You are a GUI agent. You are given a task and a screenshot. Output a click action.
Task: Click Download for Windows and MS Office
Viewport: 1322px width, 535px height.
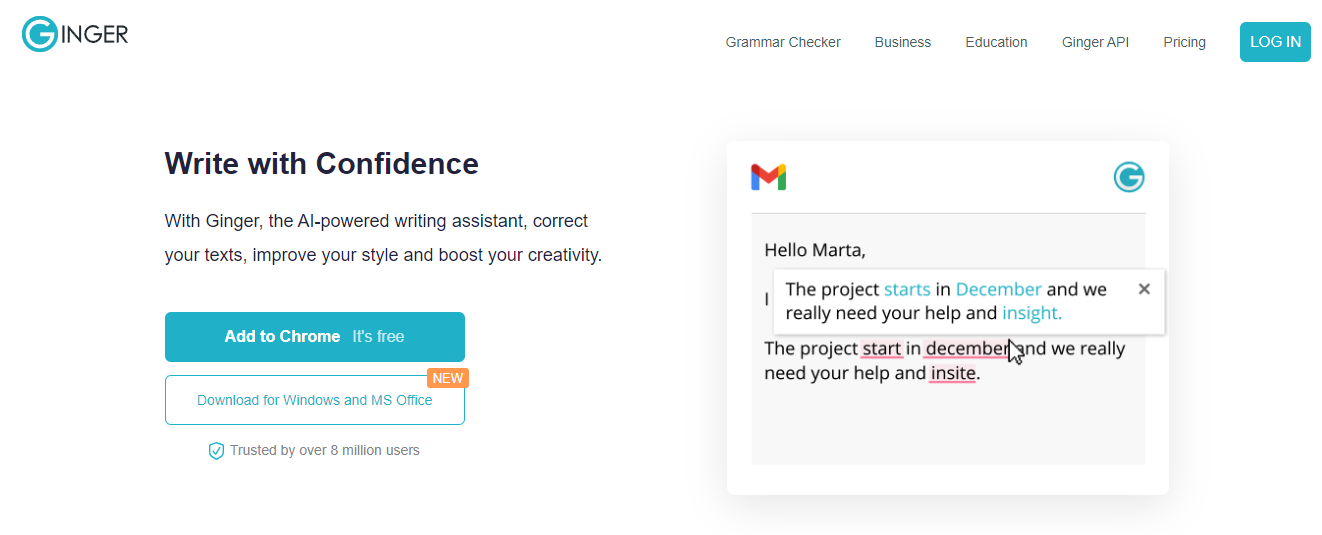pos(314,400)
